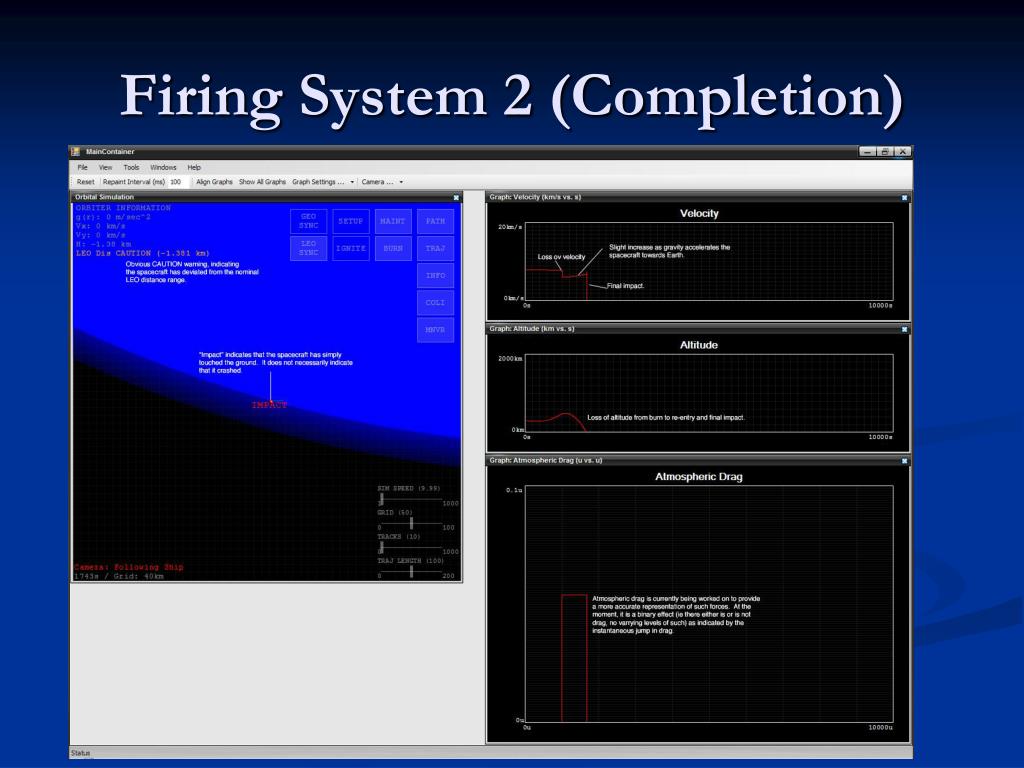This screenshot has width=1024, height=768.
Task: Click the BURN button
Action: coord(393,248)
